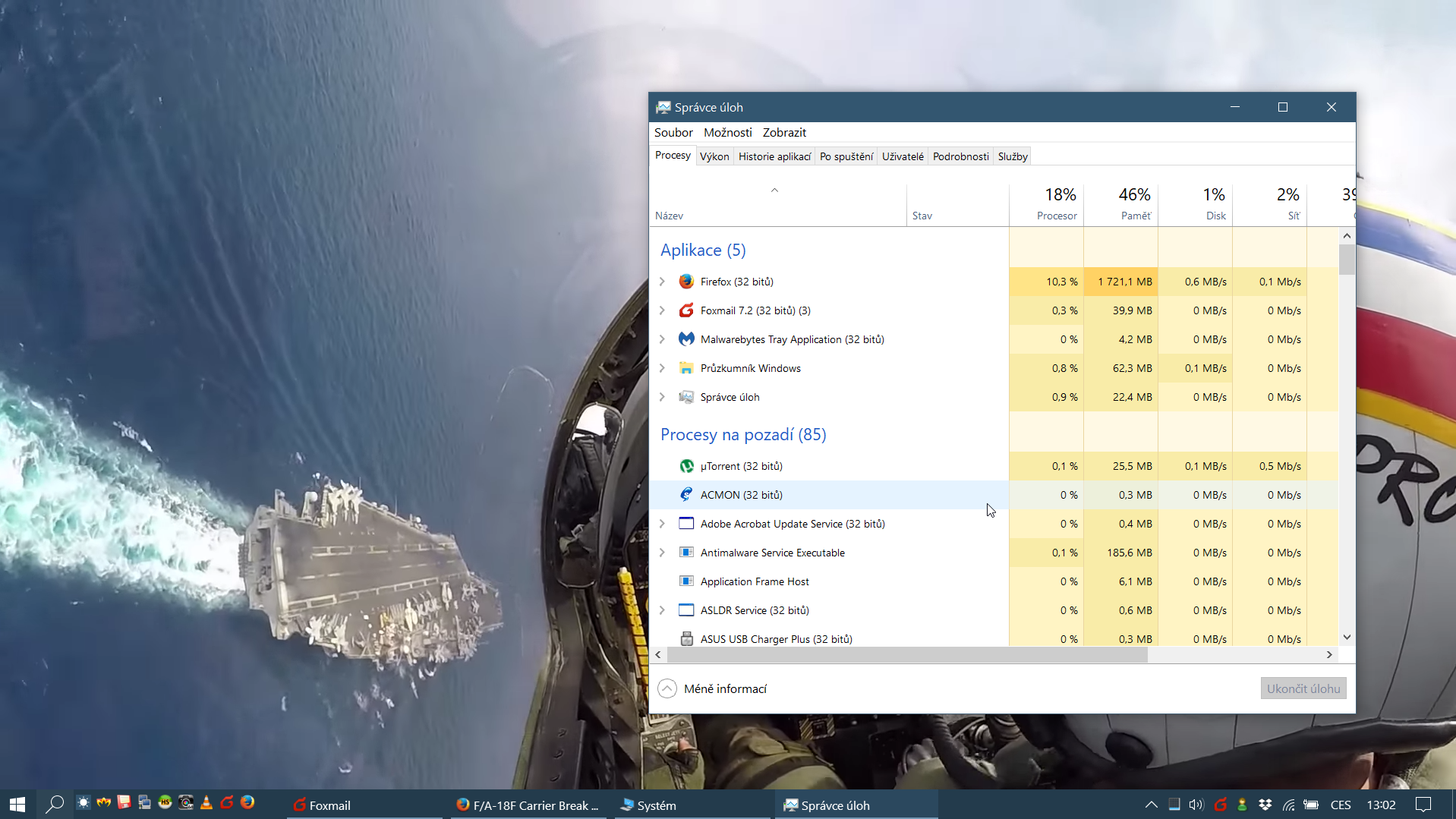This screenshot has height=819, width=1456.
Task: Expand the Firefox process group
Action: [662, 282]
